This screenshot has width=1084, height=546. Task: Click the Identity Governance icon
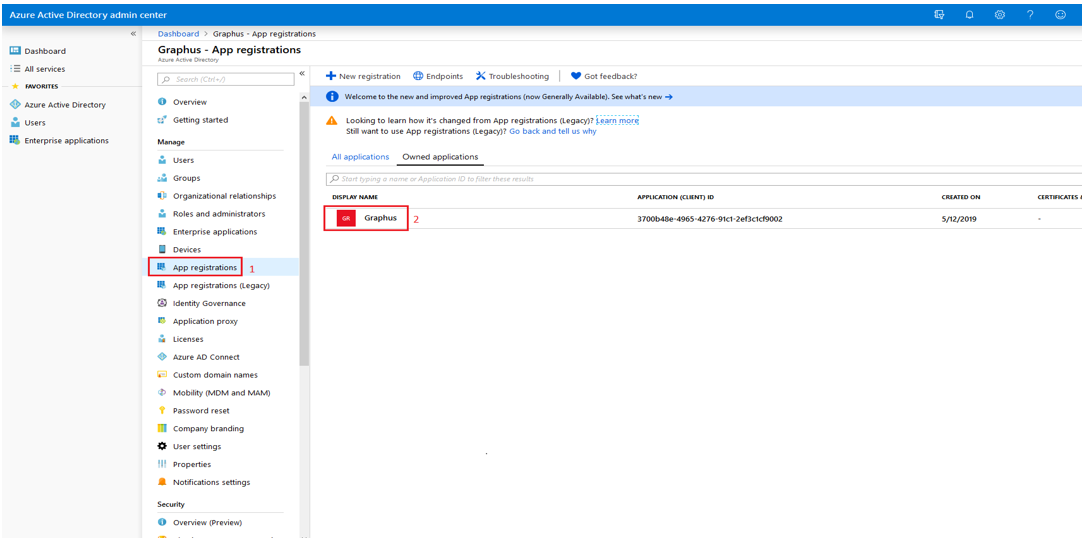(162, 303)
